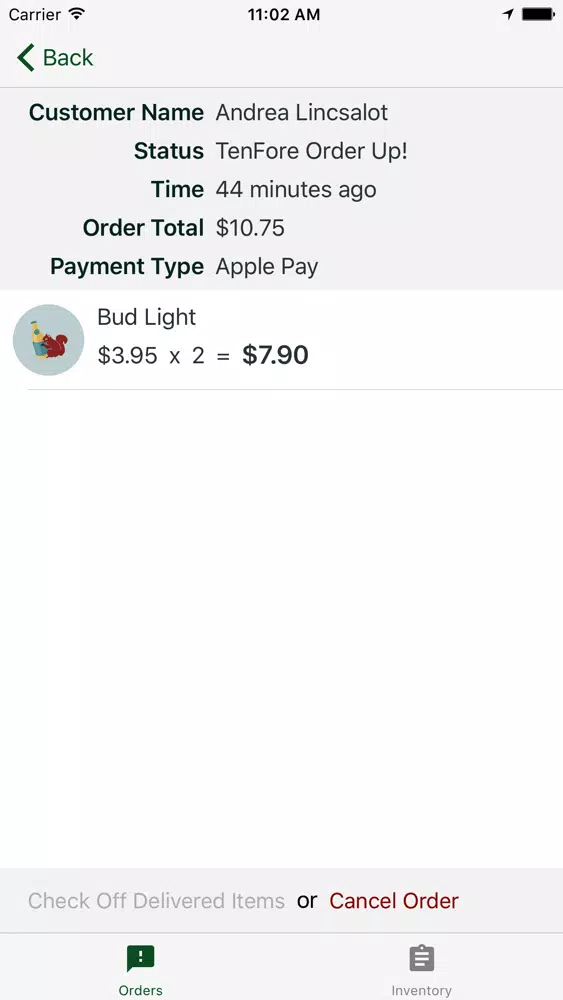This screenshot has height=1000, width=563.
Task: Tap the Back chevron arrow icon
Action: tap(26, 57)
